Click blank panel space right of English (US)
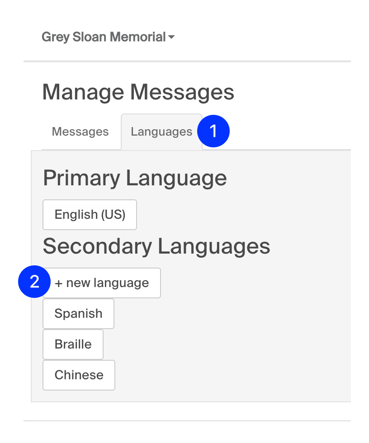369x443 pixels. pos(243,214)
